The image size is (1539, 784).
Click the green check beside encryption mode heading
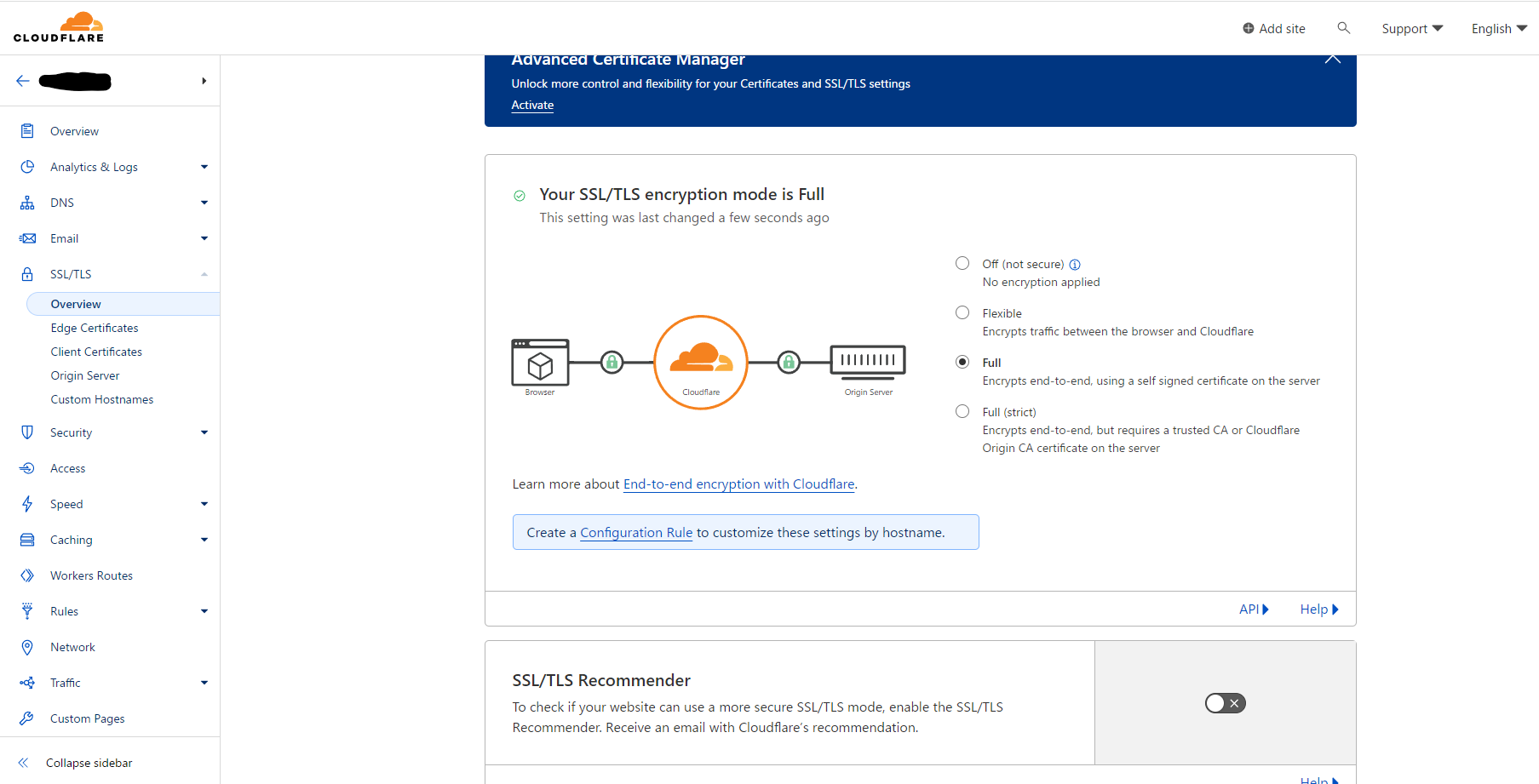pos(520,196)
